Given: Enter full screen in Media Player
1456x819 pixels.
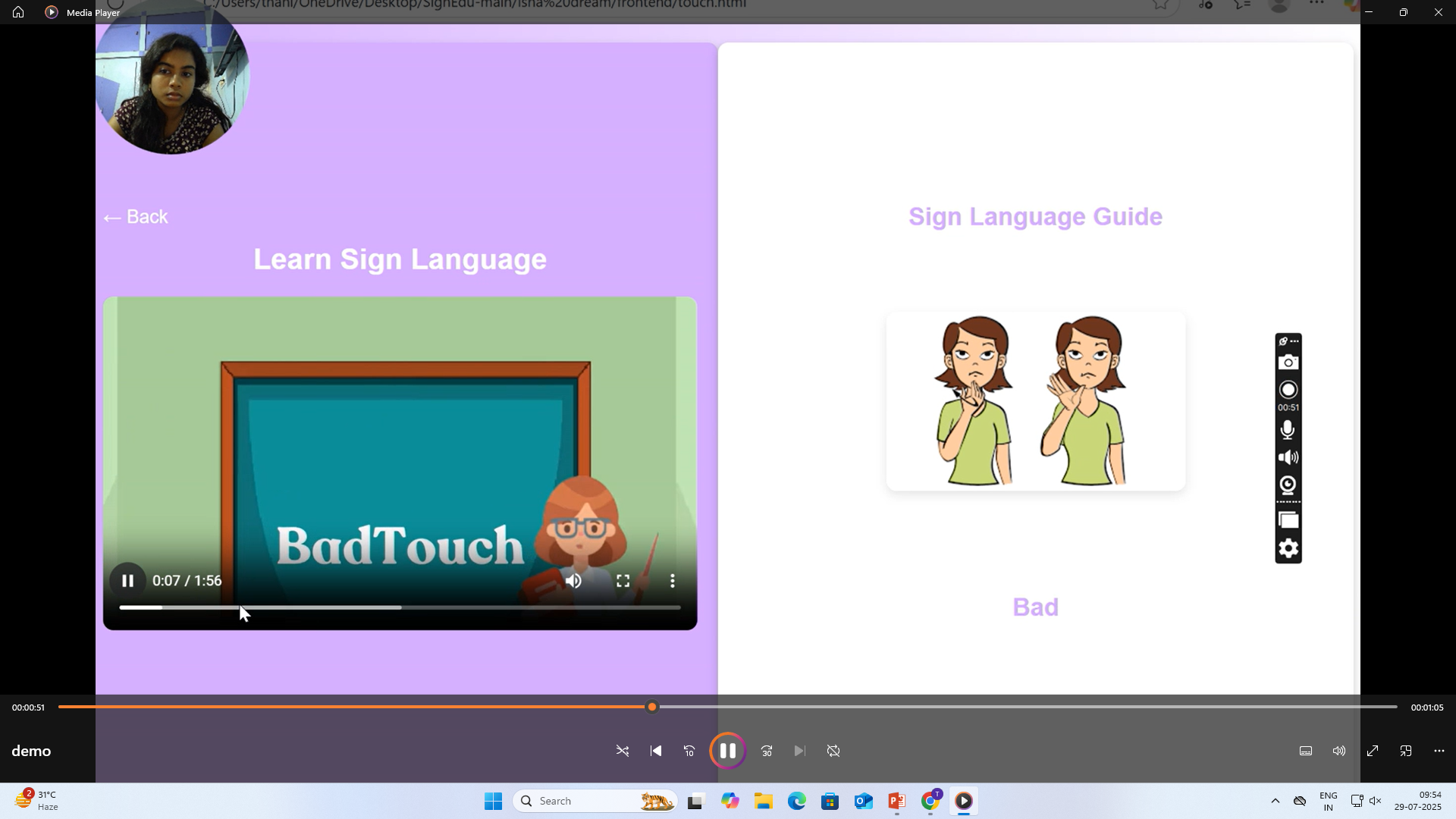Looking at the screenshot, I should coord(1373,751).
